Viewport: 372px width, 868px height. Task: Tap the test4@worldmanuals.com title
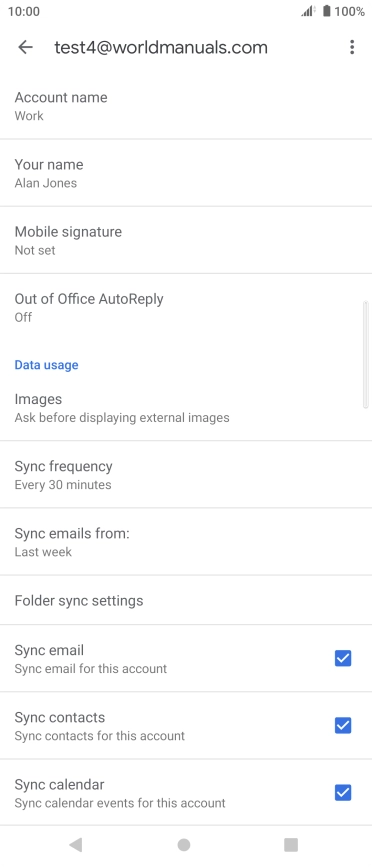coord(161,48)
